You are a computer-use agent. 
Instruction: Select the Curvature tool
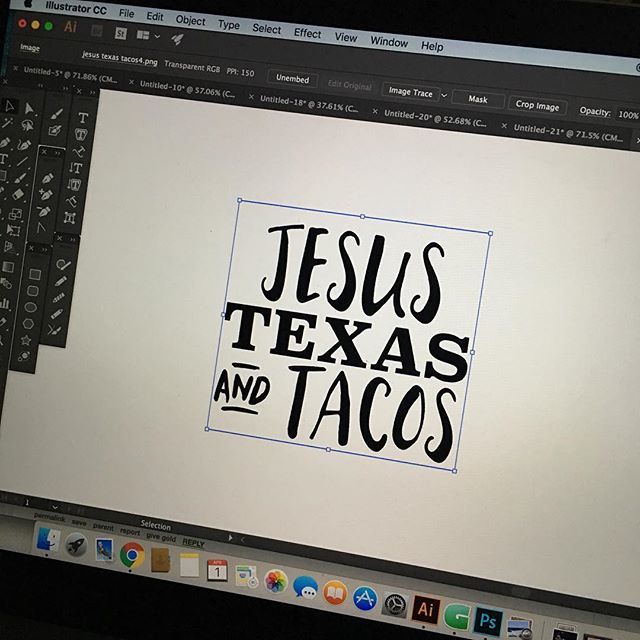[x=24, y=144]
